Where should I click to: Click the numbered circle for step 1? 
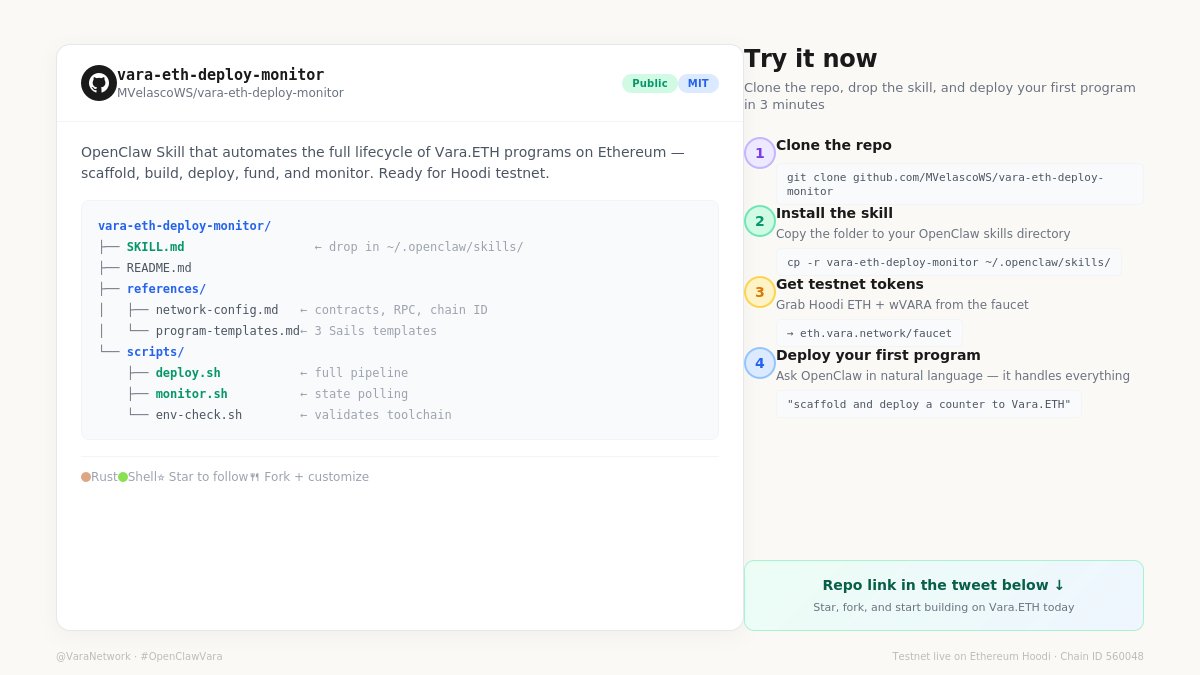click(759, 153)
